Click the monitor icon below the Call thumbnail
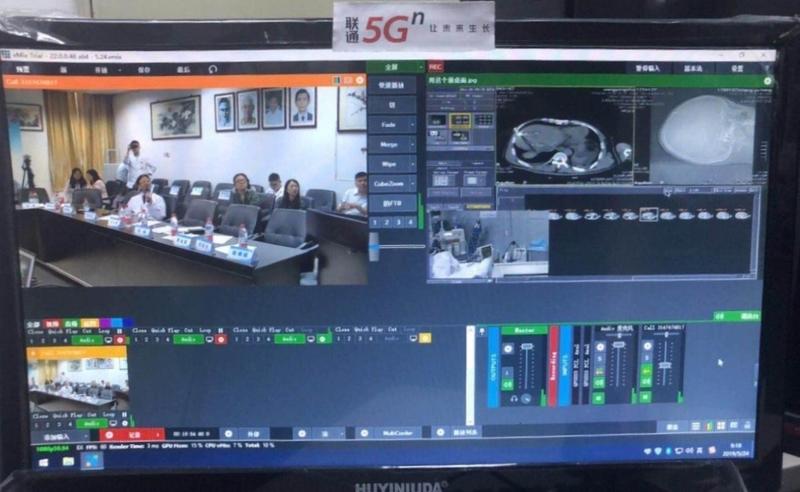 (113, 424)
